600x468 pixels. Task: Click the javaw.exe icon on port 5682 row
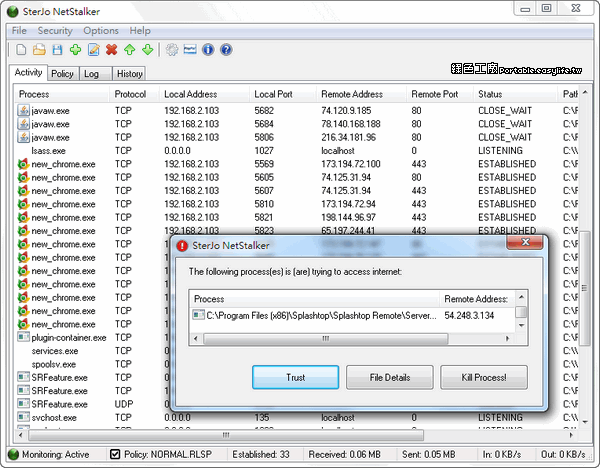pyautogui.click(x=23, y=111)
